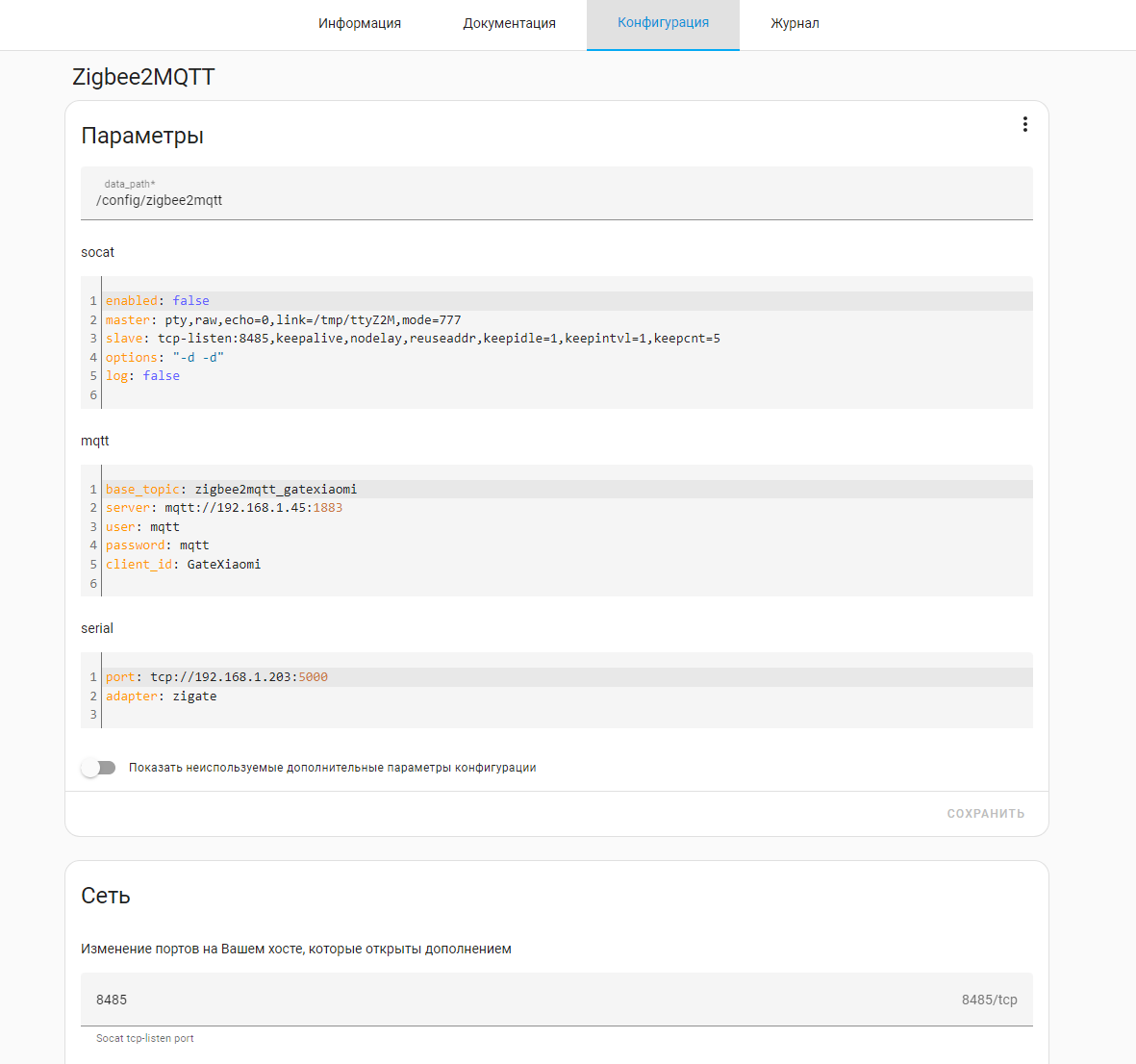Click the 8485 port number field
The width and height of the screenshot is (1136, 1064).
[556, 1000]
